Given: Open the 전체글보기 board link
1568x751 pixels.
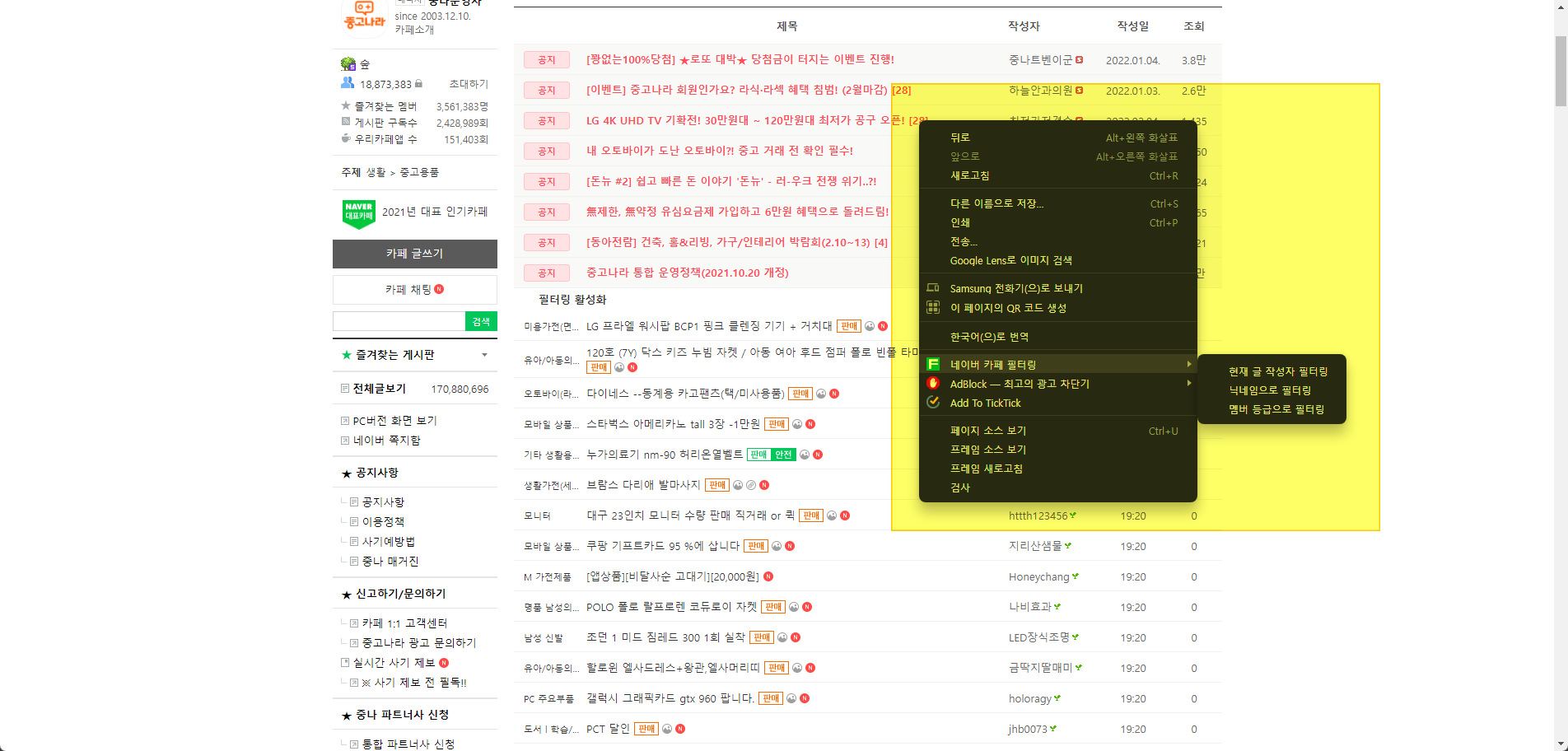Looking at the screenshot, I should pos(380,389).
